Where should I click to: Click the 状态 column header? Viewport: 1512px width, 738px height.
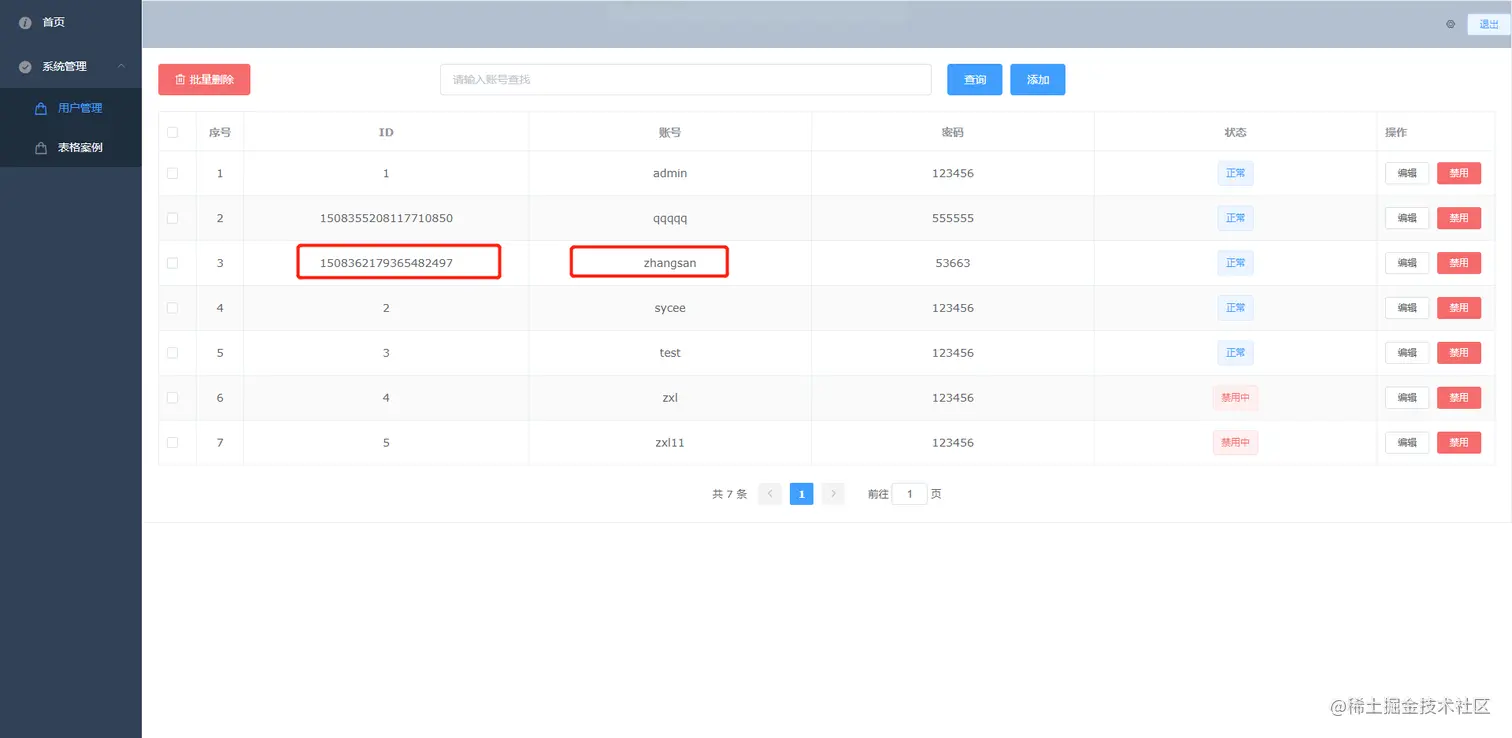1236,132
